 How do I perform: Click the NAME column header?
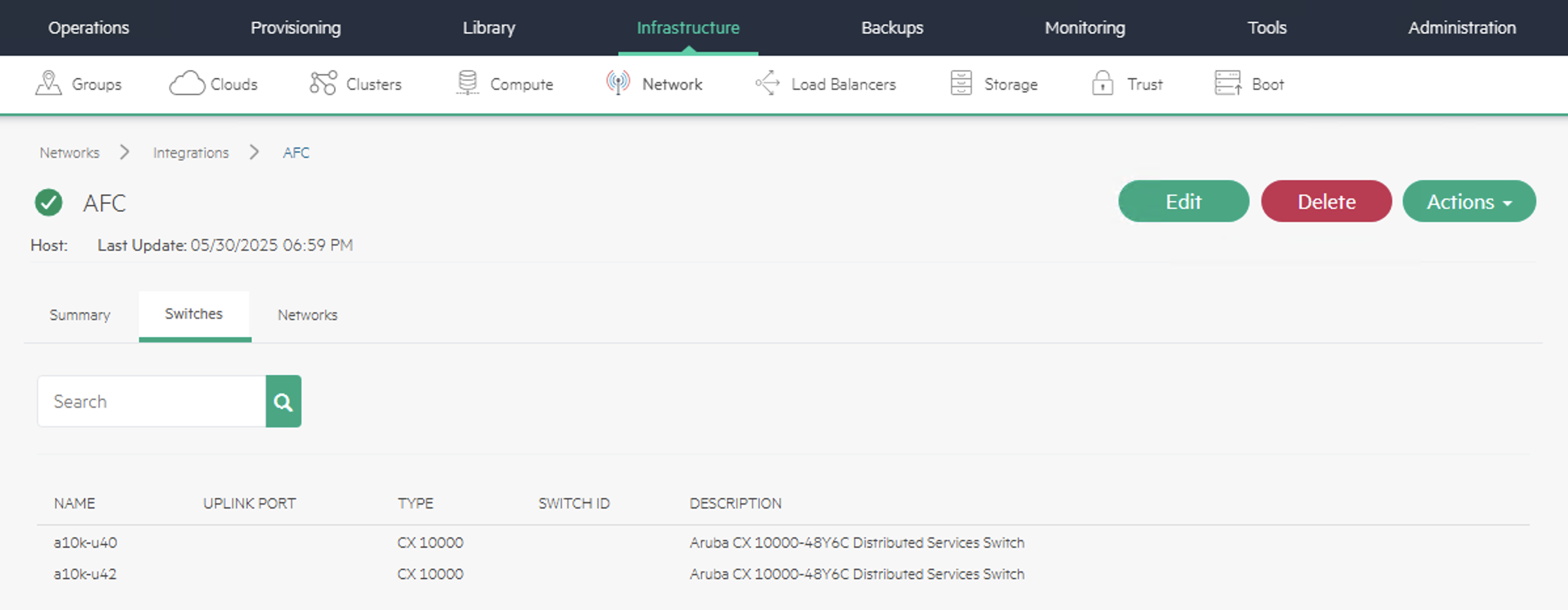tap(75, 503)
